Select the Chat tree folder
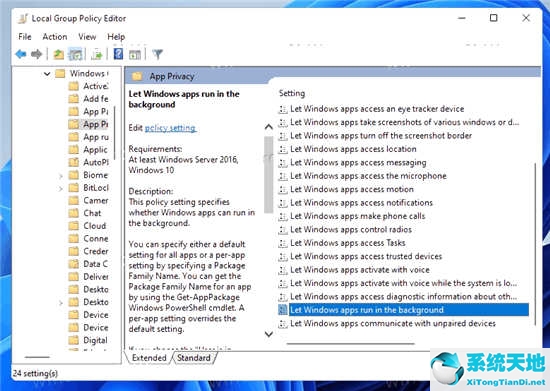The width and height of the screenshot is (550, 391). (85, 213)
